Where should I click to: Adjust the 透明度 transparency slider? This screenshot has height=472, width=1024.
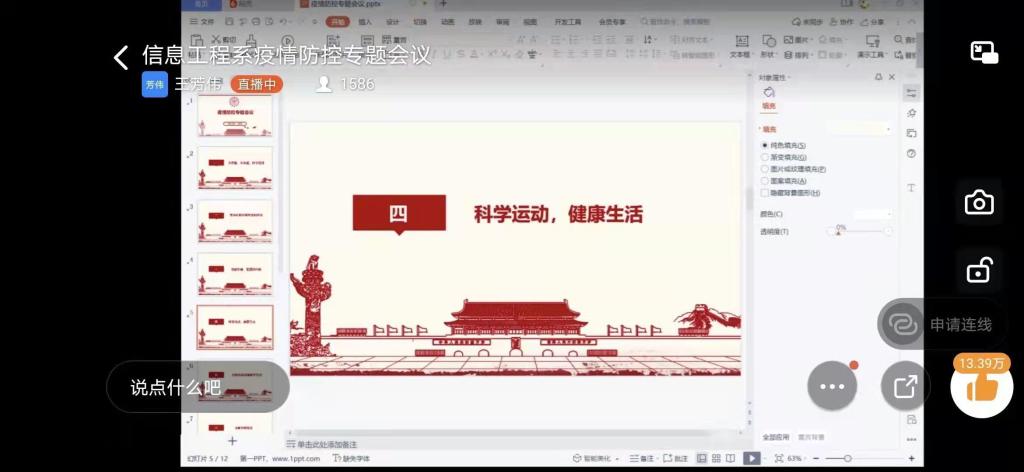[x=859, y=231]
